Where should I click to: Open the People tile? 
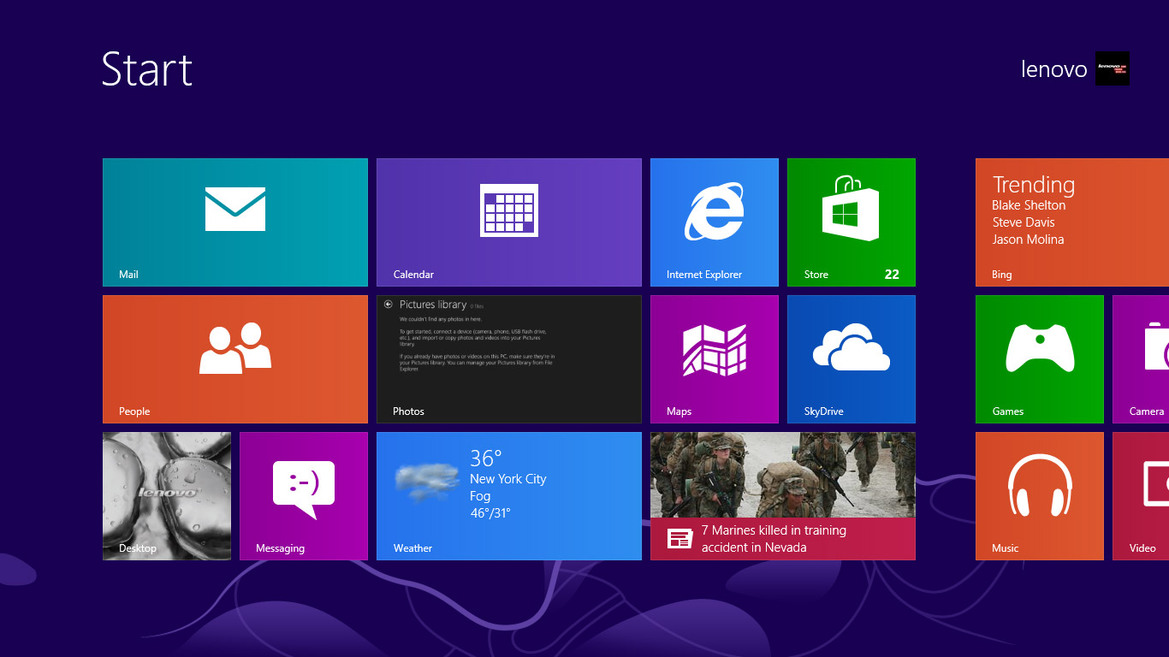[235, 359]
